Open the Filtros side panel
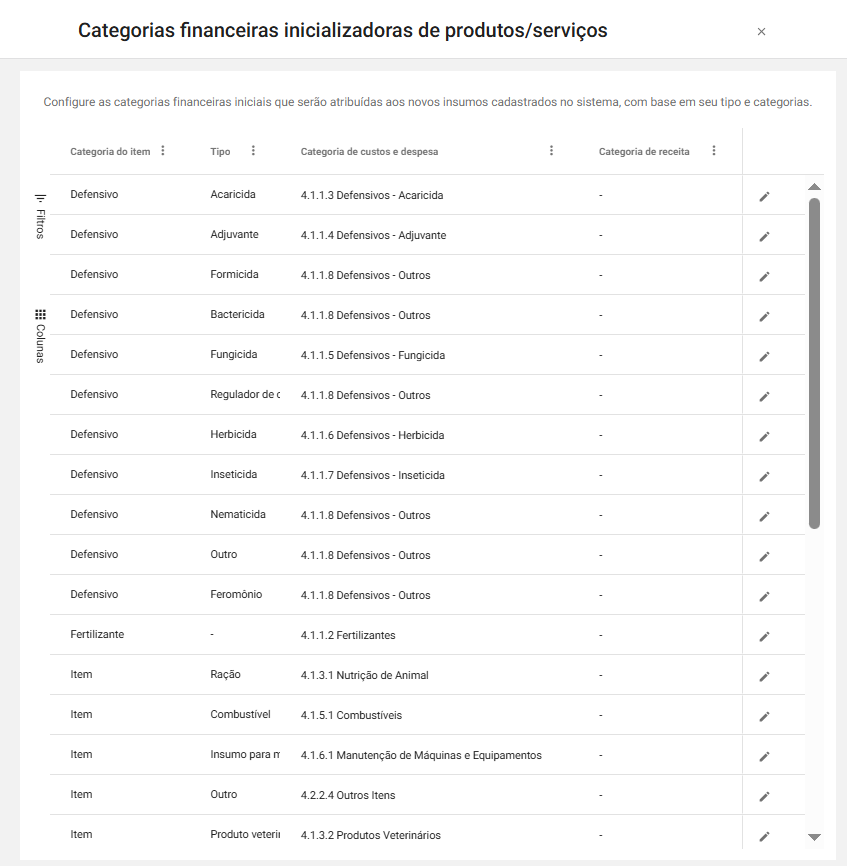 tap(40, 215)
